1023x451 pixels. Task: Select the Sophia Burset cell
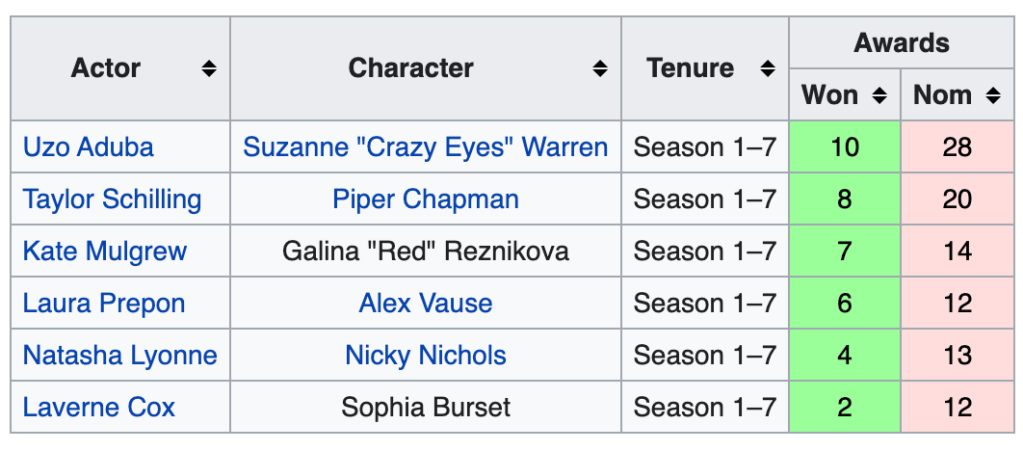[425, 407]
